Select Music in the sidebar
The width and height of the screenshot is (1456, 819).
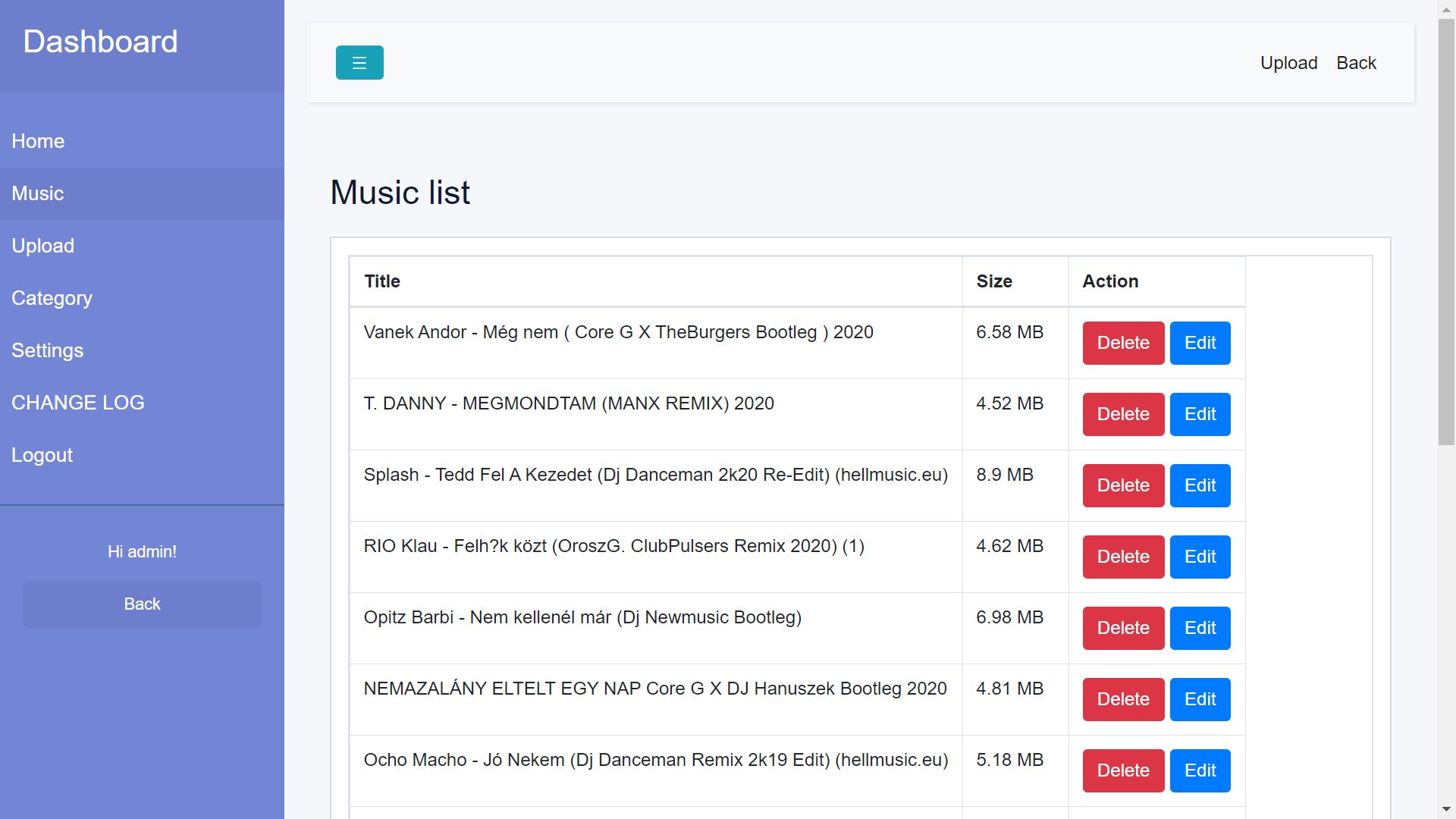(x=38, y=193)
